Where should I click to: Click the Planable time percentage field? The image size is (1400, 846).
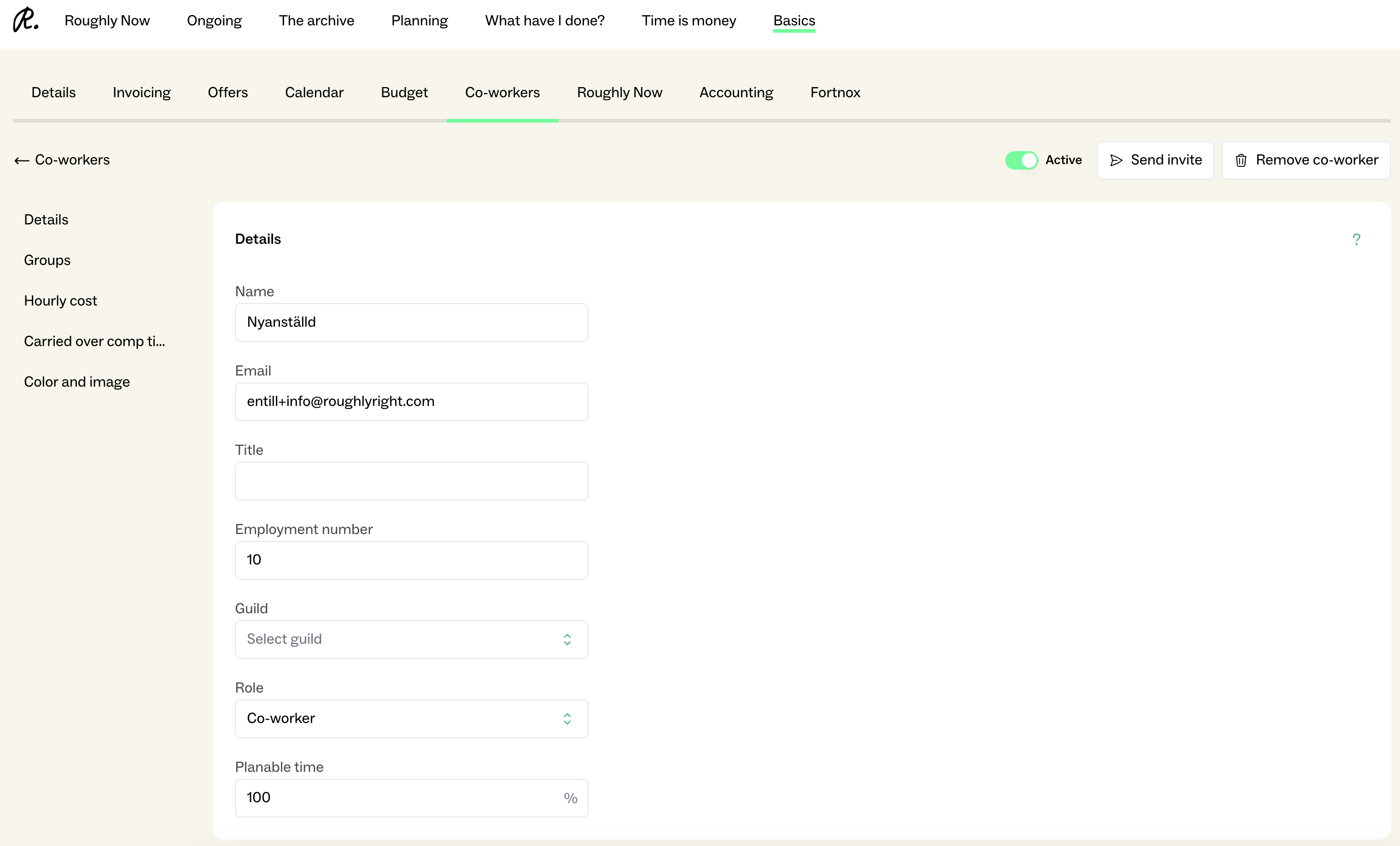coord(398,798)
